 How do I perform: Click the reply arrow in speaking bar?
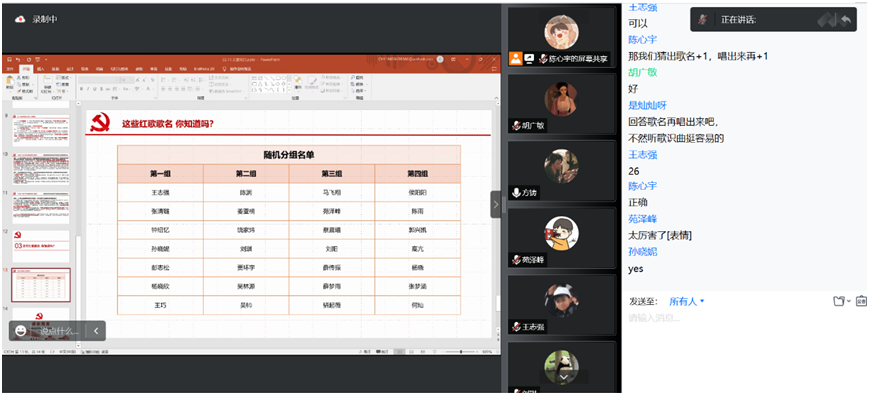pos(845,20)
